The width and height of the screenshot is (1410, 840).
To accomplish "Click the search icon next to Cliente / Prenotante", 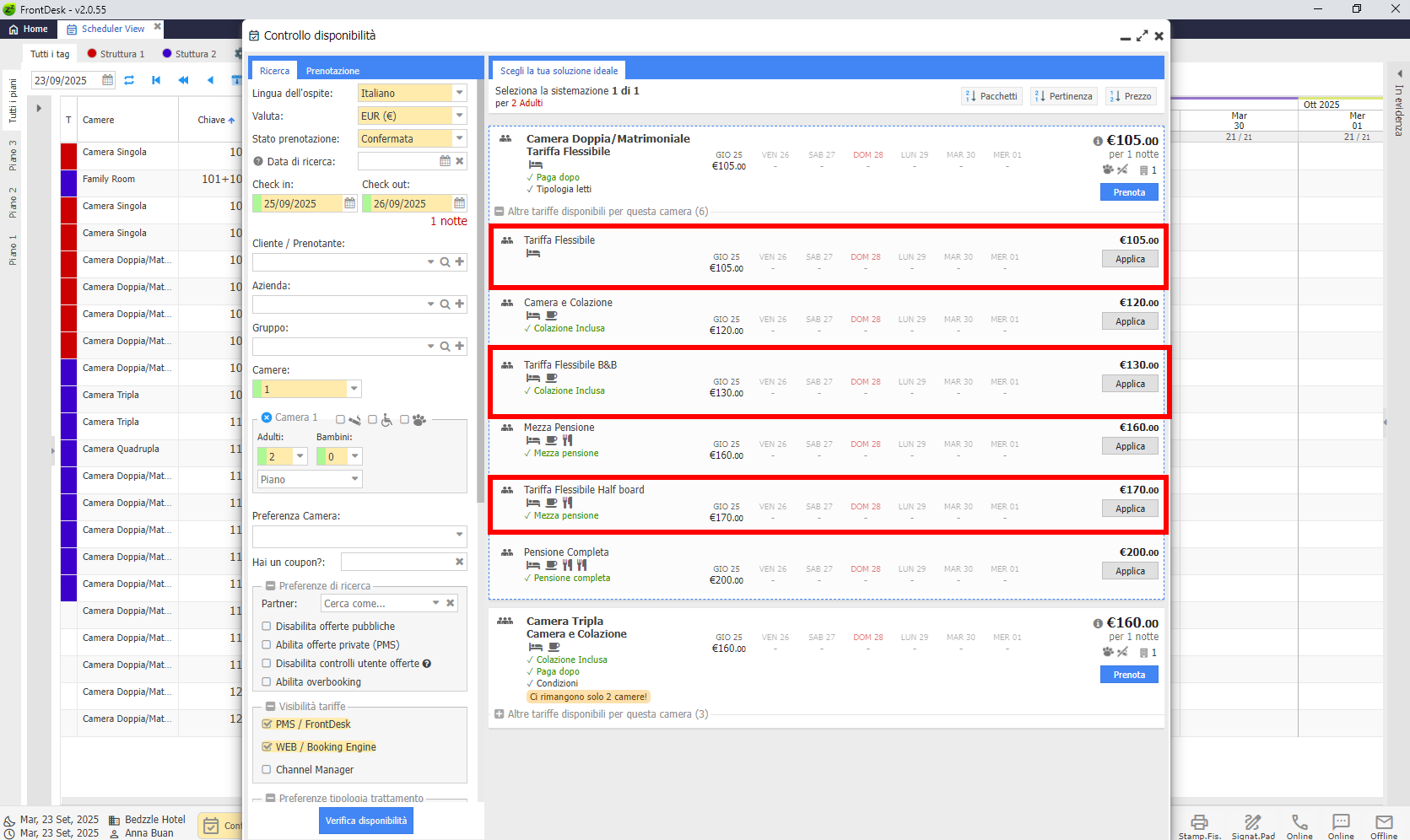I will coord(445,262).
